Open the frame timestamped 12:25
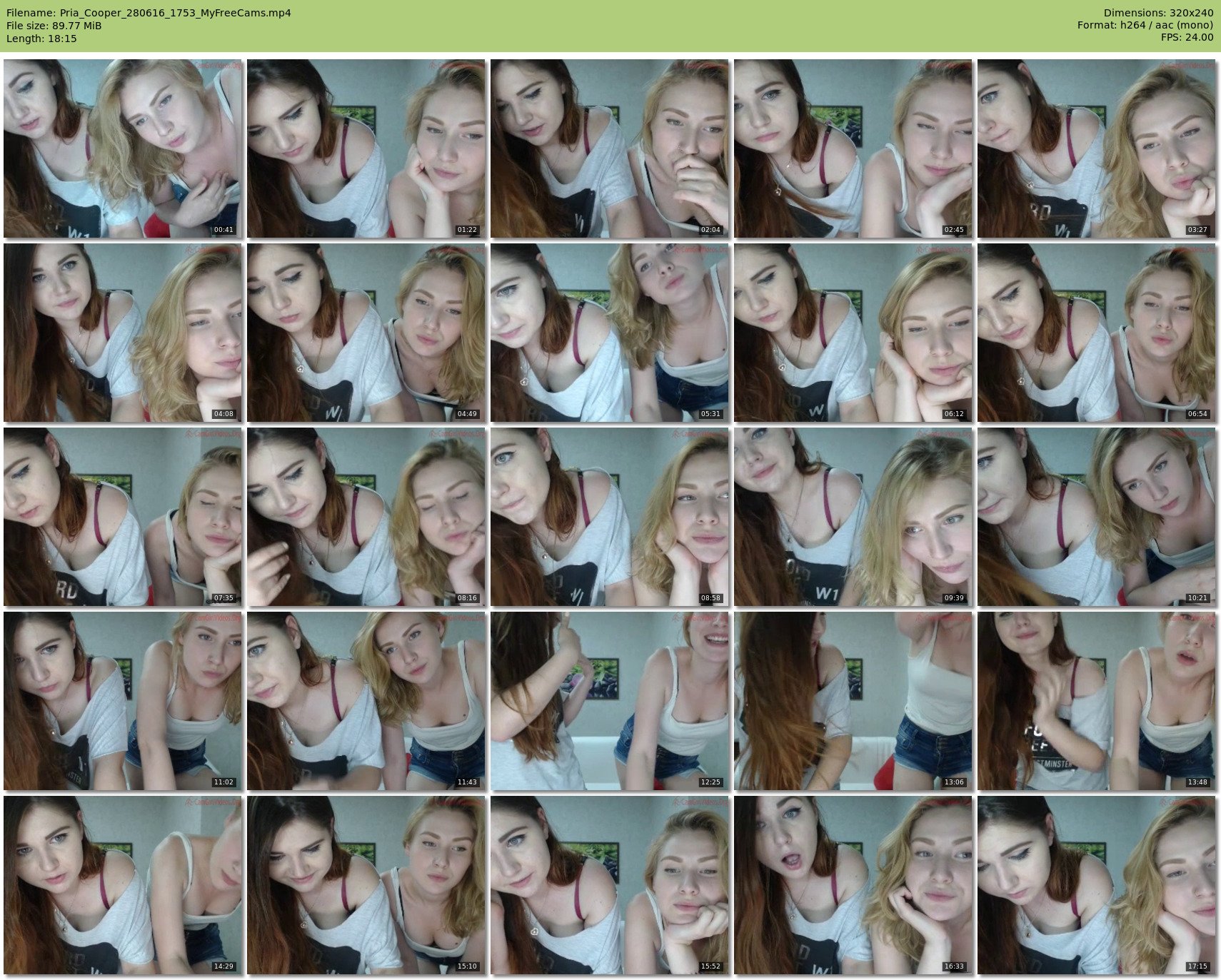 (x=610, y=701)
